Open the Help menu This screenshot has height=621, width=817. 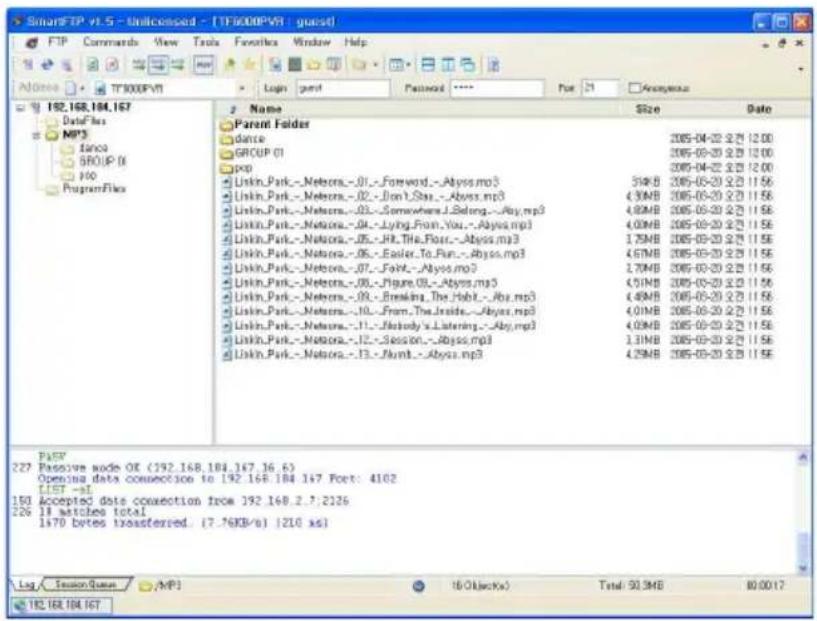coord(355,42)
